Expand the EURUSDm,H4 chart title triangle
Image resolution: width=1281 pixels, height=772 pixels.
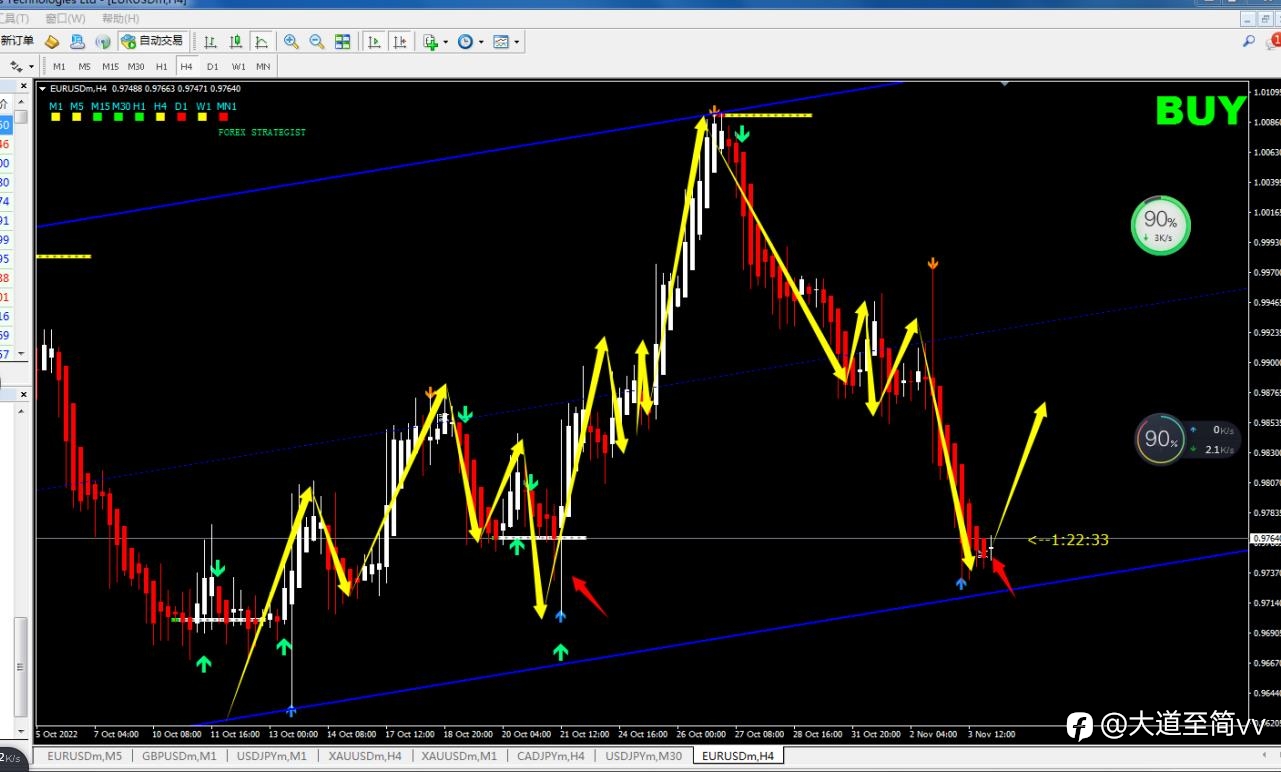point(42,88)
